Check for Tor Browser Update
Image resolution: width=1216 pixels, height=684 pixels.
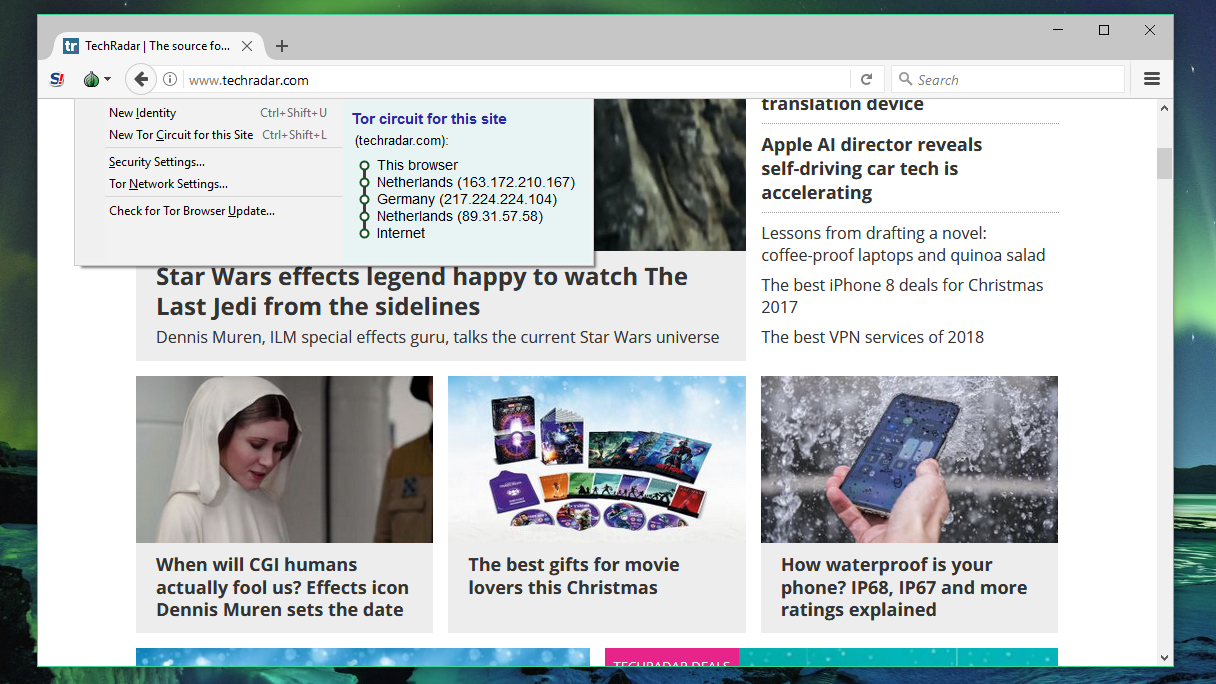(191, 211)
